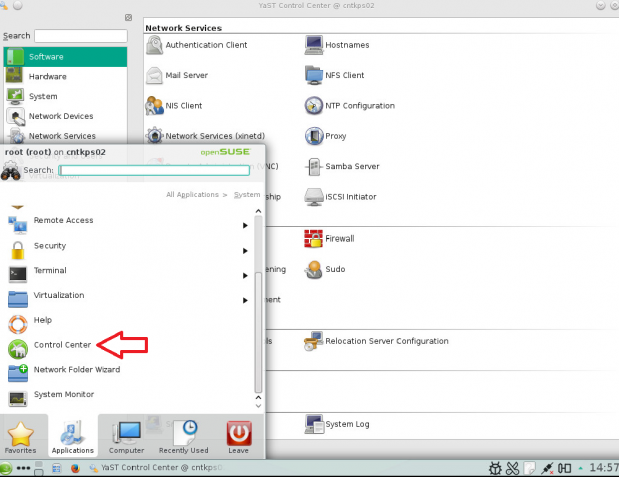Open the iSCSI Initiator icon
This screenshot has width=619, height=477.
314,197
